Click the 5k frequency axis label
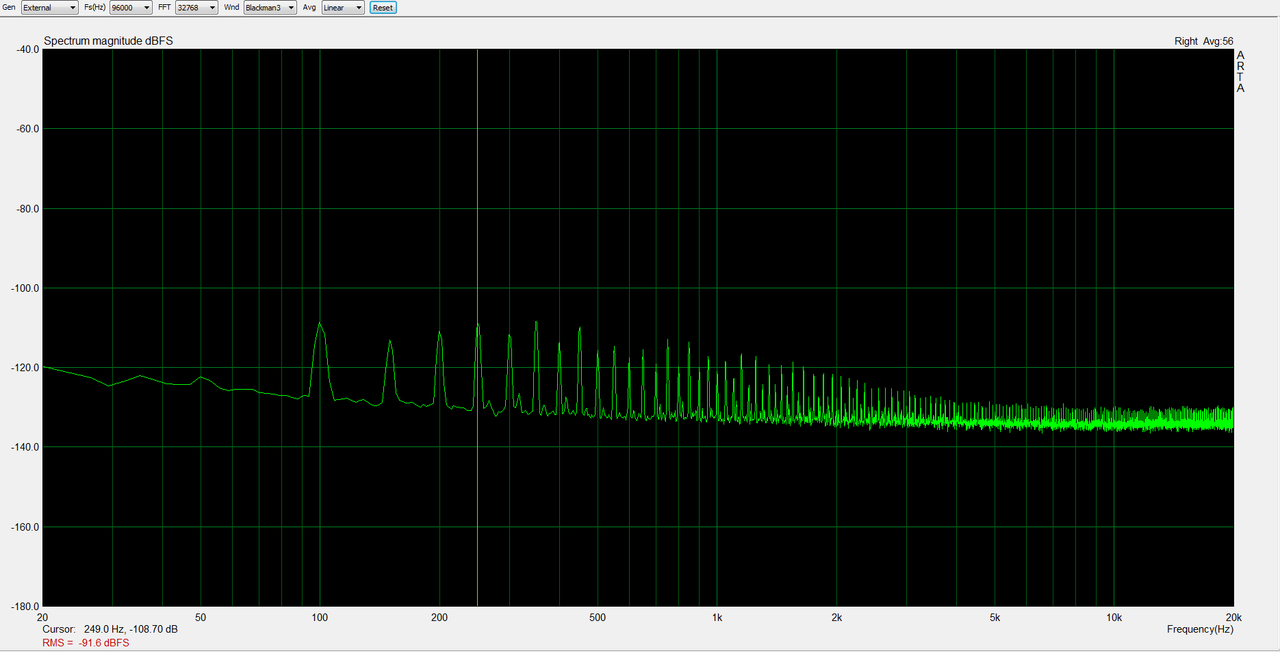Image resolution: width=1280 pixels, height=652 pixels. [994, 617]
